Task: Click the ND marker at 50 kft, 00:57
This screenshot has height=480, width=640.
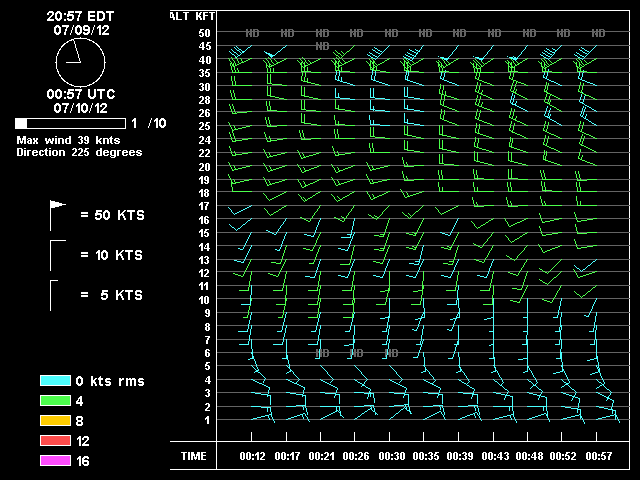Action: click(x=598, y=33)
